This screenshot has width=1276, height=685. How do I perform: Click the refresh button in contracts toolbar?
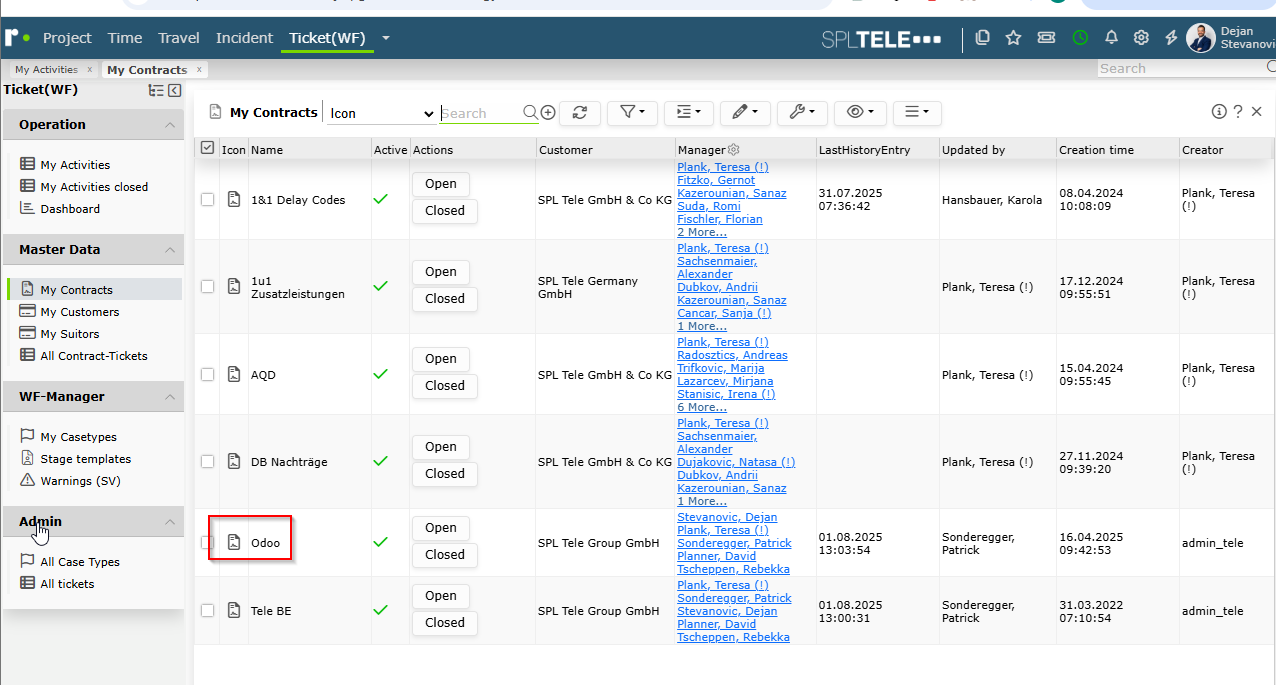(579, 113)
